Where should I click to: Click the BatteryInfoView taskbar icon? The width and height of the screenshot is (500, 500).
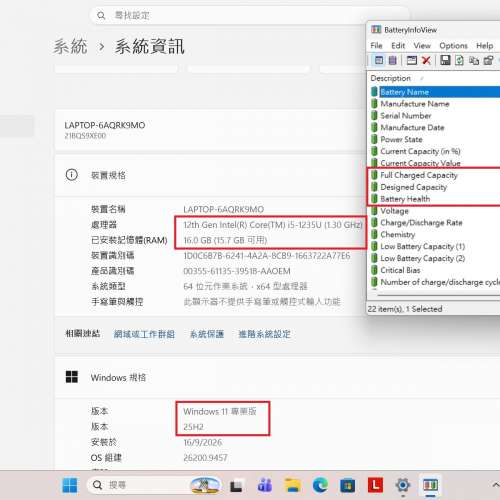coord(430,485)
